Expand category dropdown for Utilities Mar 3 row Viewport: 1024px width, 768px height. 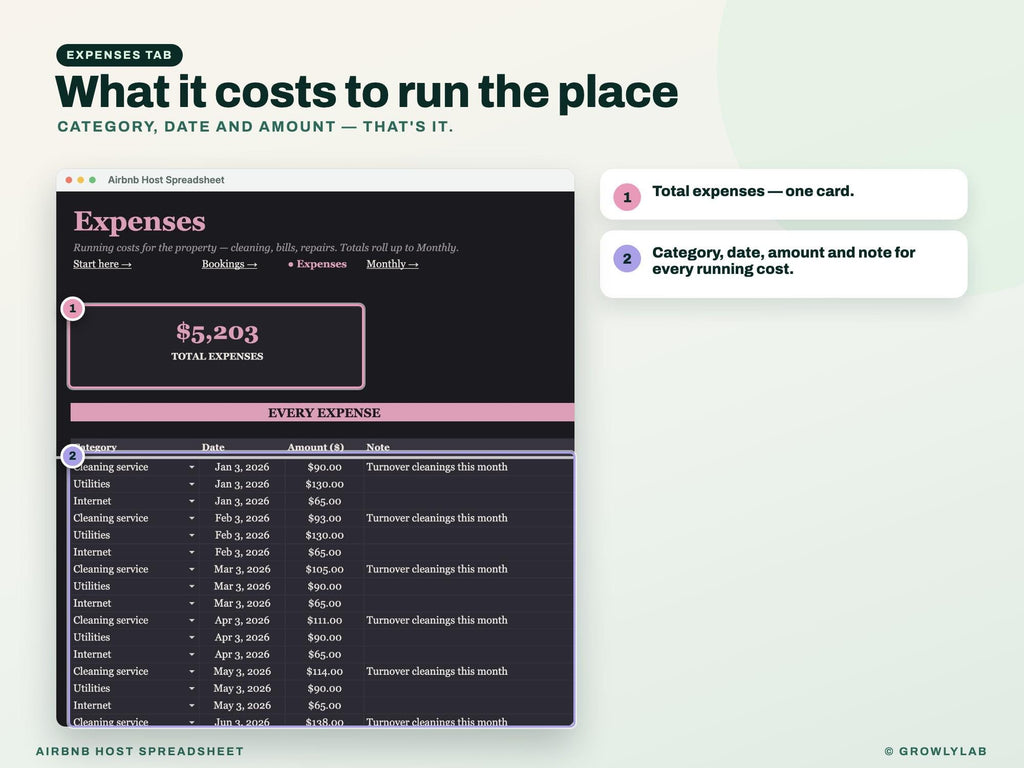tap(191, 586)
